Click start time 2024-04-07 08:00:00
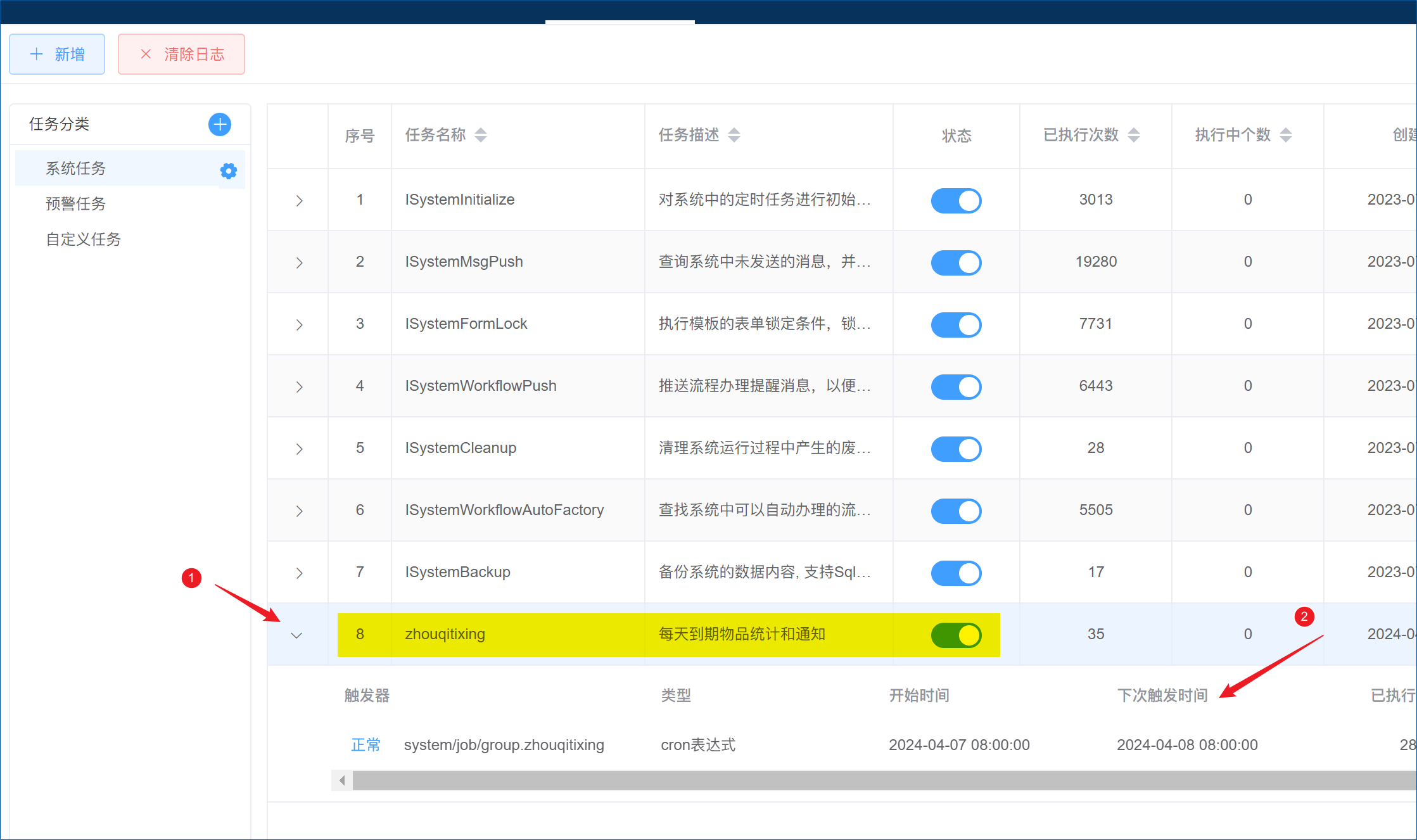Image resolution: width=1417 pixels, height=840 pixels. click(959, 744)
